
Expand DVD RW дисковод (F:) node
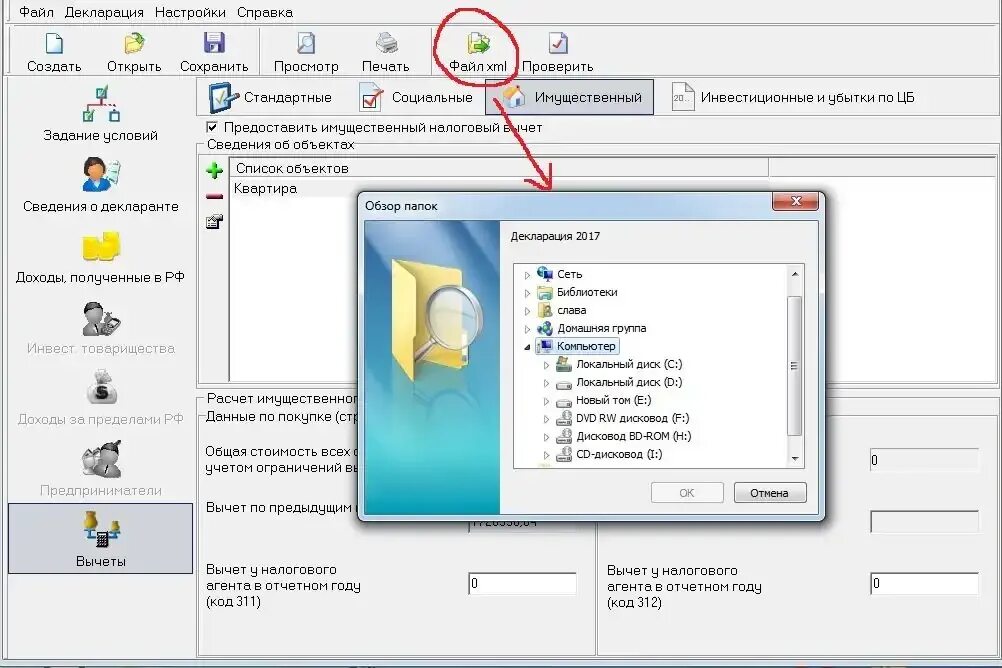(546, 419)
